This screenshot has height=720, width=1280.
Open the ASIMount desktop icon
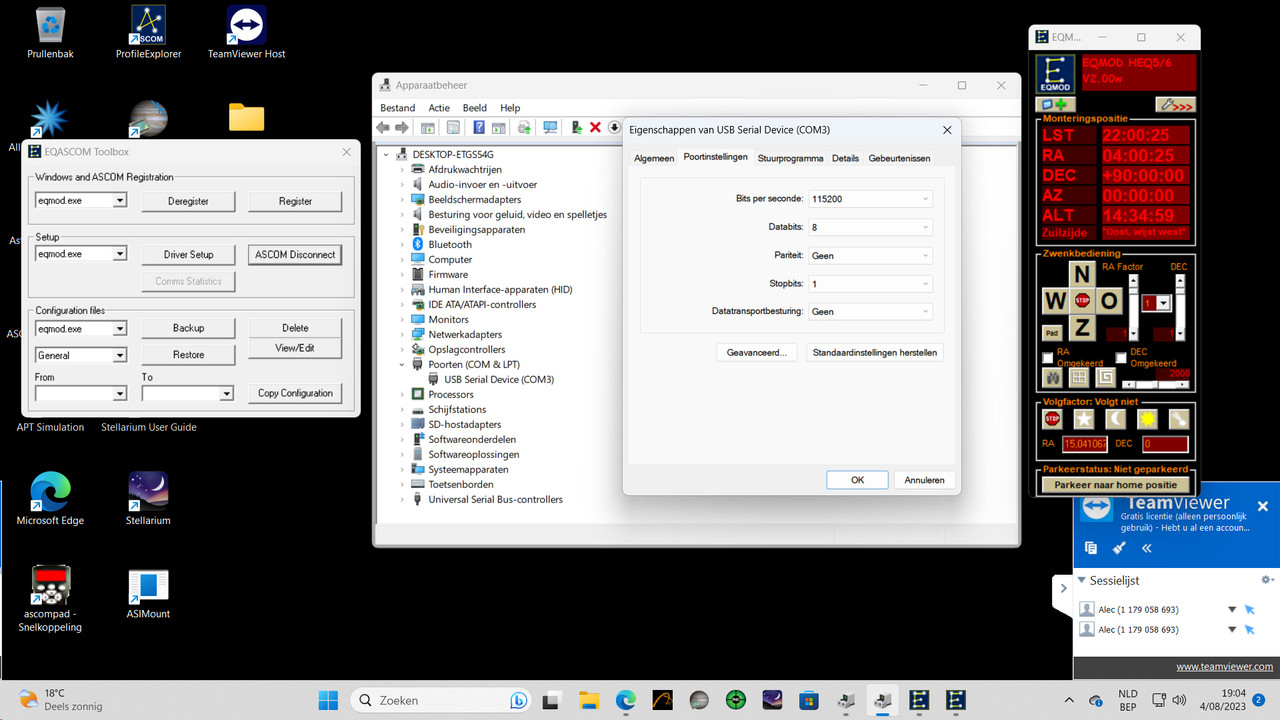coord(148,593)
